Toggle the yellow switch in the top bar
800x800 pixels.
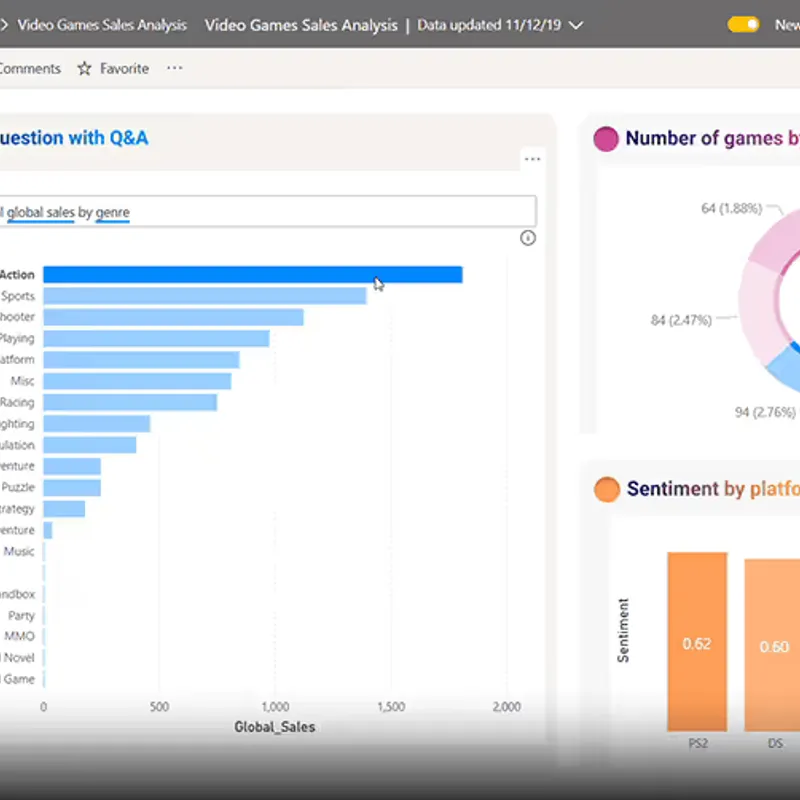coord(743,24)
